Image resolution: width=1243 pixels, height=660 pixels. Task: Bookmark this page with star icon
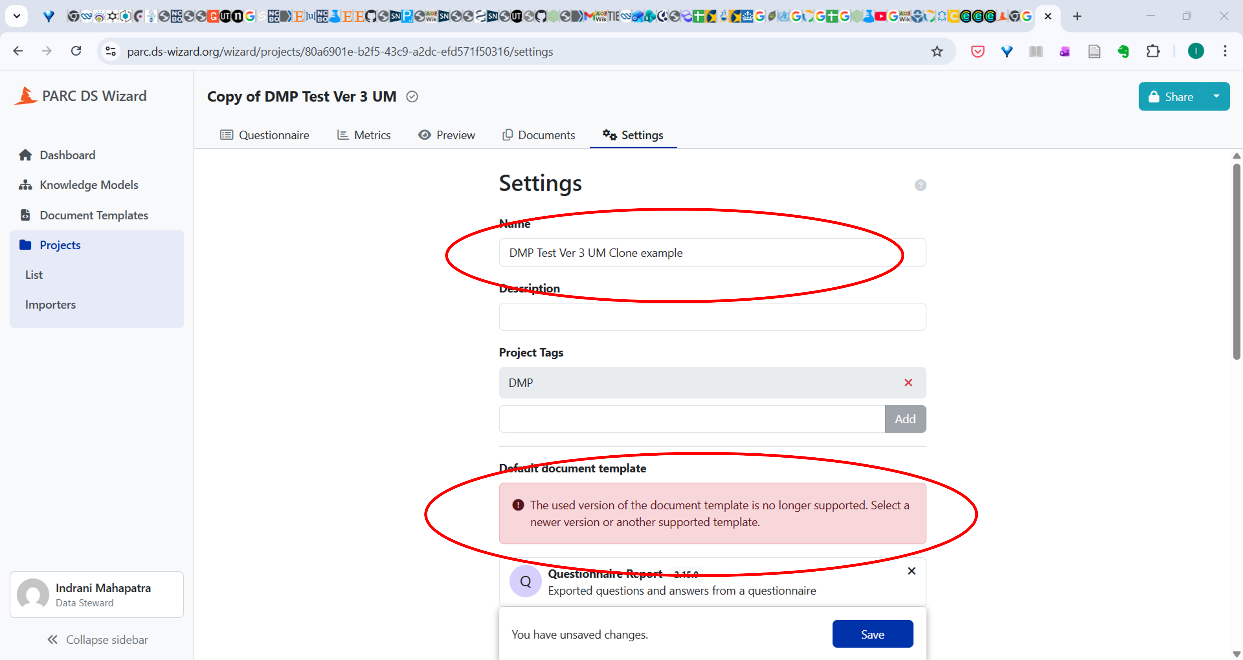[x=937, y=51]
